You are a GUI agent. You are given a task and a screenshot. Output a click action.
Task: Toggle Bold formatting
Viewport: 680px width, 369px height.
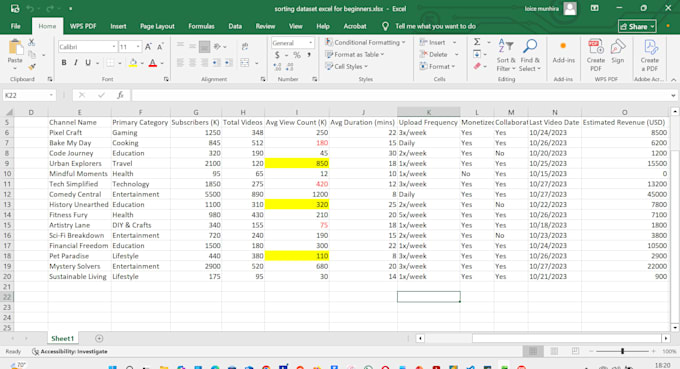[64, 63]
